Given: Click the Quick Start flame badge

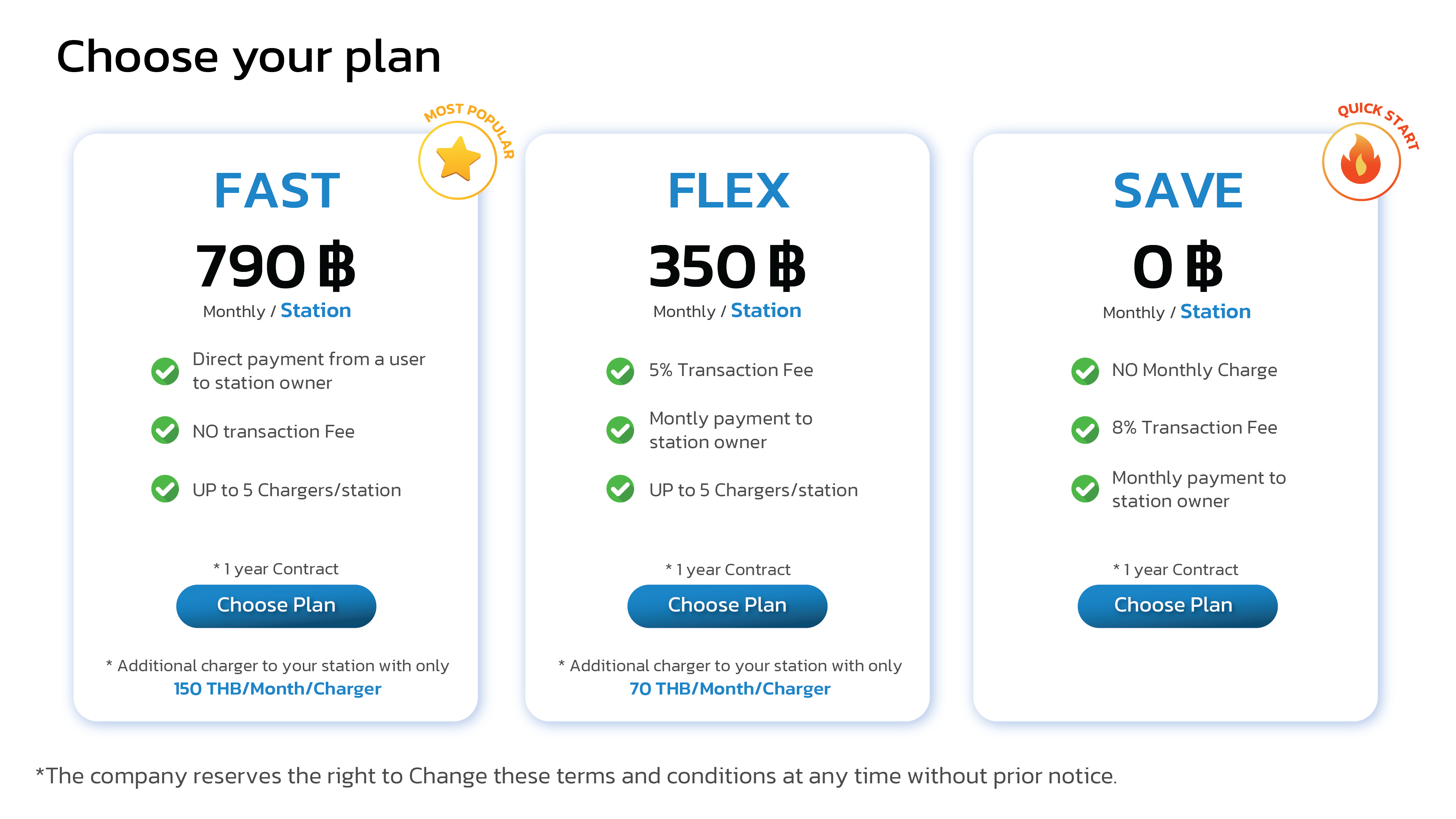Looking at the screenshot, I should [1361, 162].
